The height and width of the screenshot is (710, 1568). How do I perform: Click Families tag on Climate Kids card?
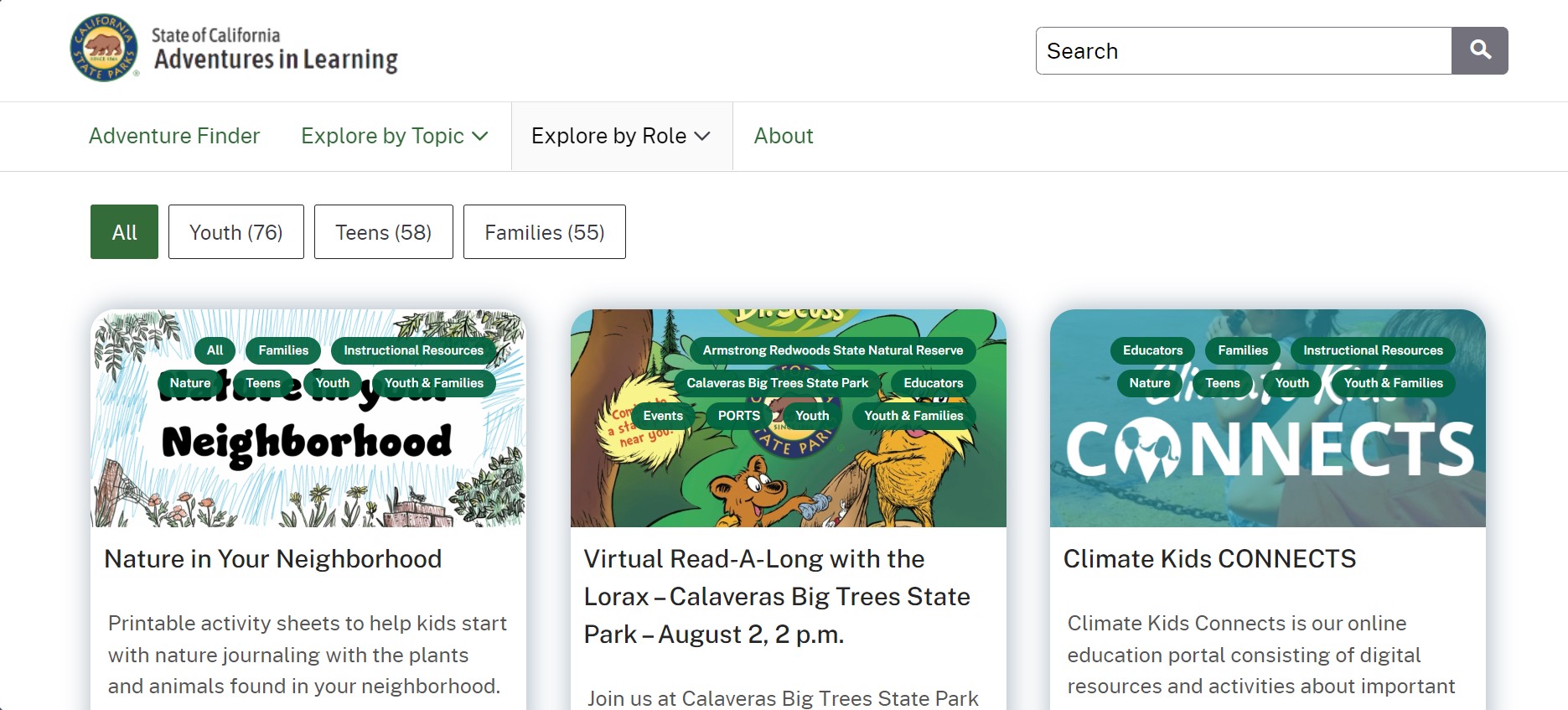click(1243, 350)
